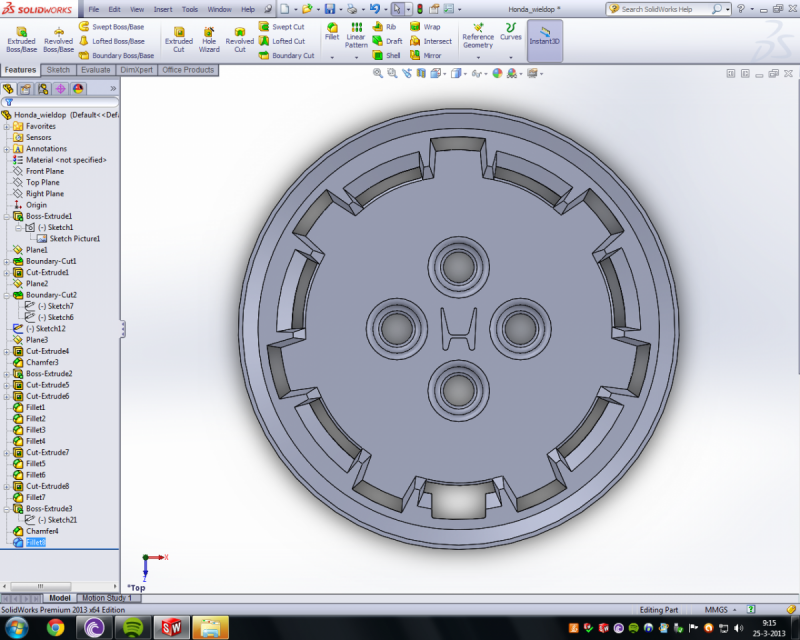800x640 pixels.
Task: Click Zoom to Area icon in view toolbar
Action: point(392,73)
